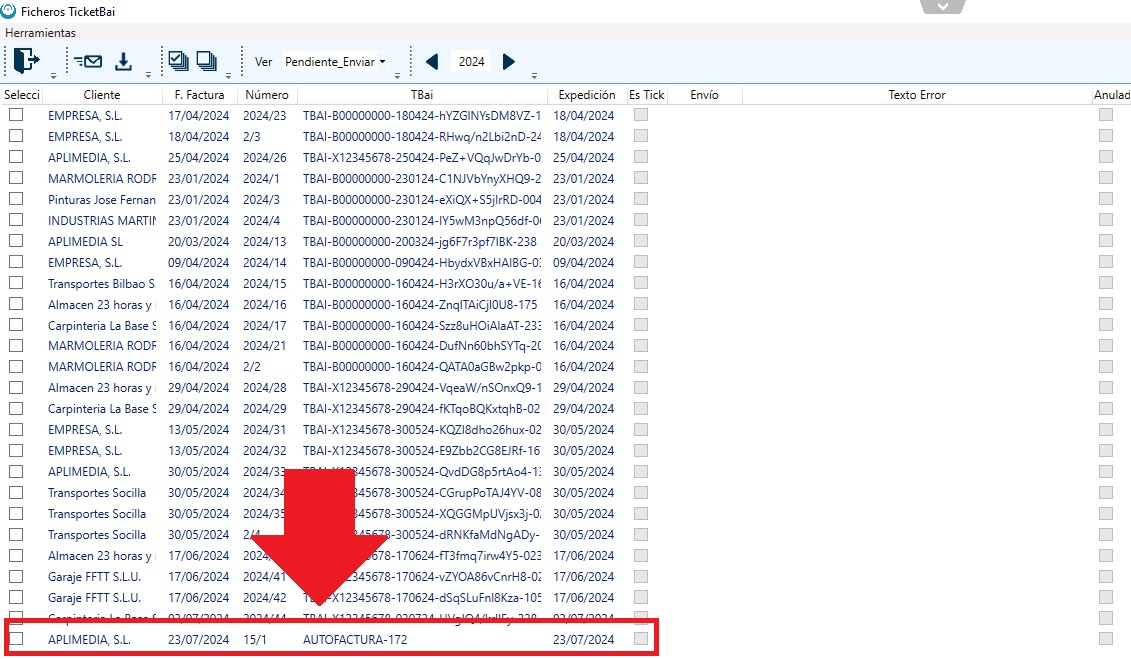Click the deselect all icon
1131x659 pixels.
pos(207,61)
